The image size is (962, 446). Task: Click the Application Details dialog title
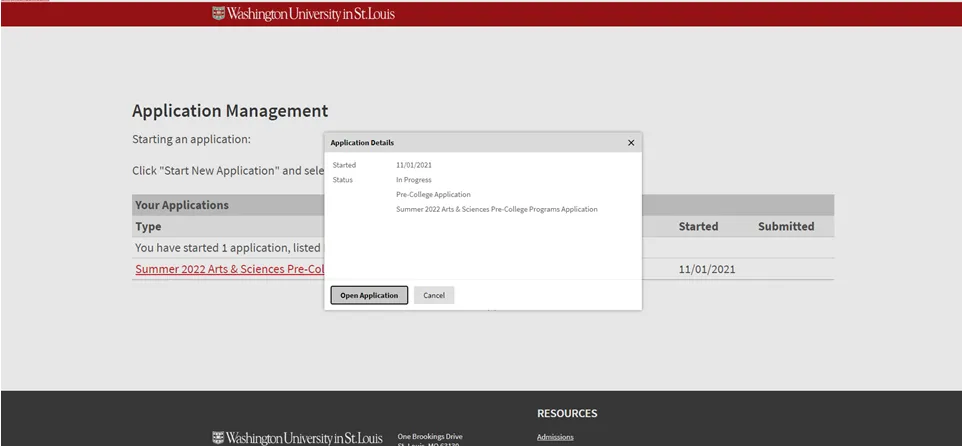[x=362, y=143]
